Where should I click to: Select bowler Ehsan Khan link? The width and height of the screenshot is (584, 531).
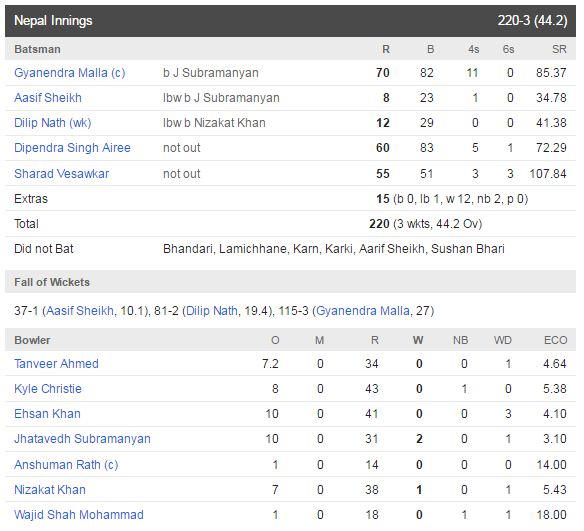(x=47, y=414)
